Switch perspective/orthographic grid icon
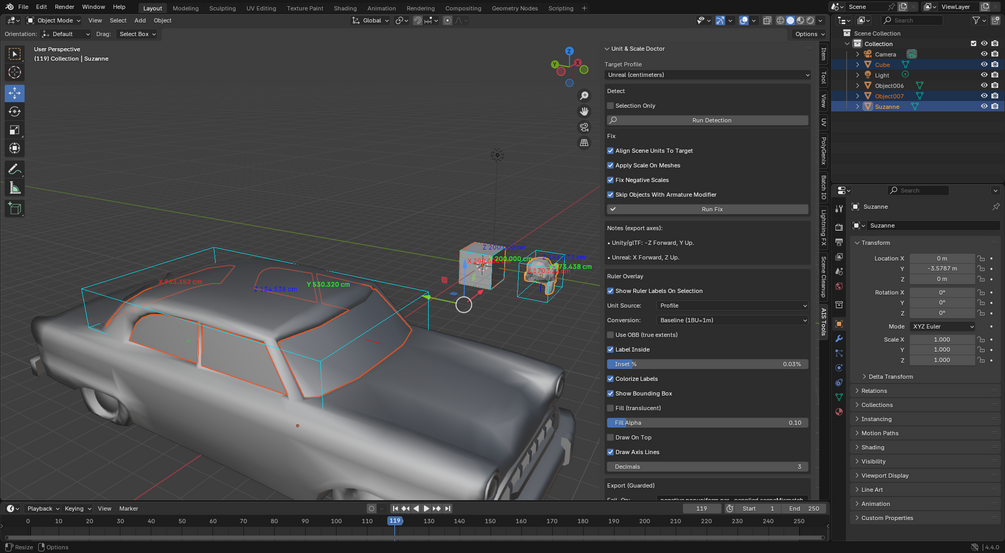 click(x=584, y=143)
